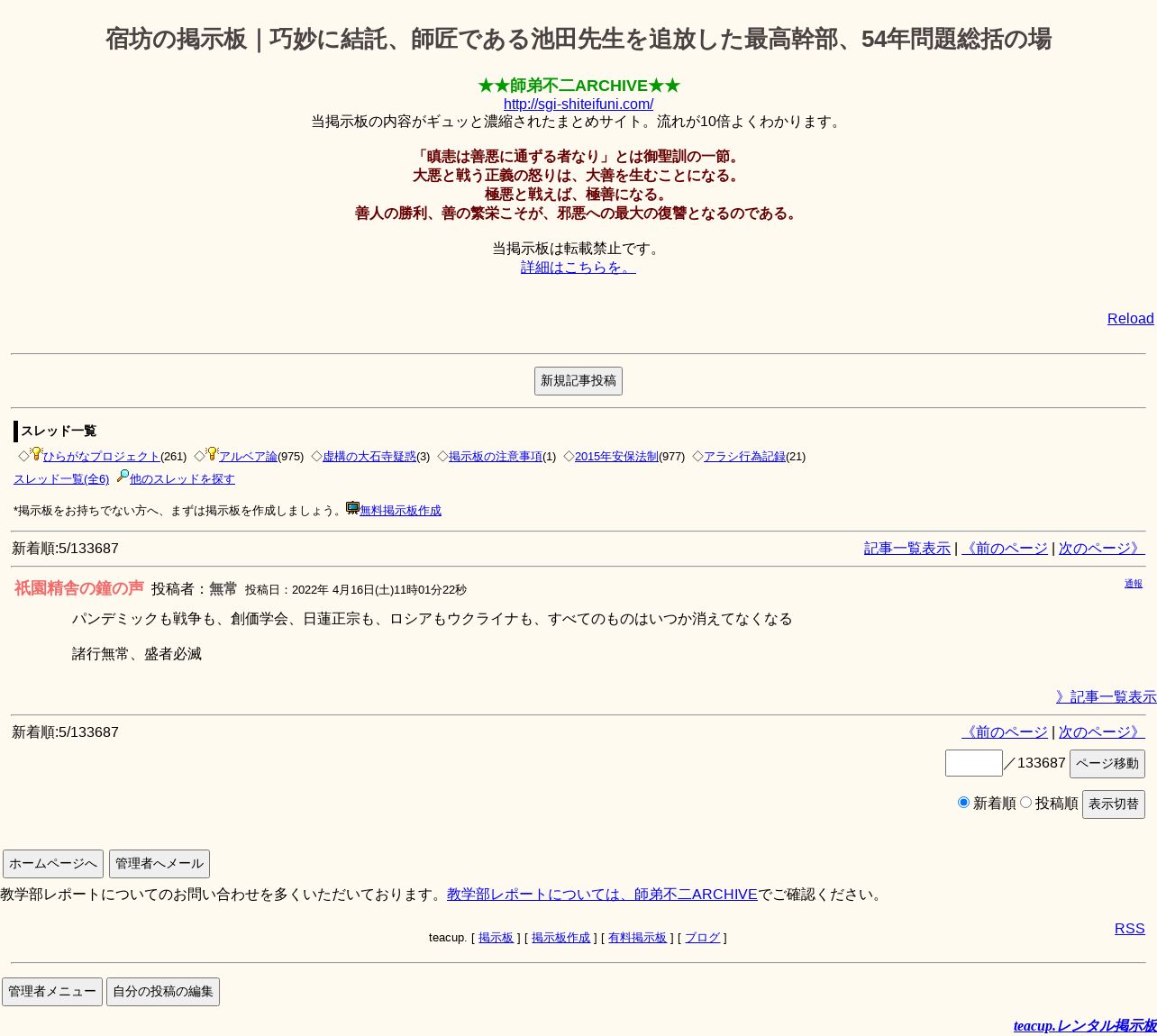
Task: Click the teacup 掲示板 footer link
Action: point(496,938)
